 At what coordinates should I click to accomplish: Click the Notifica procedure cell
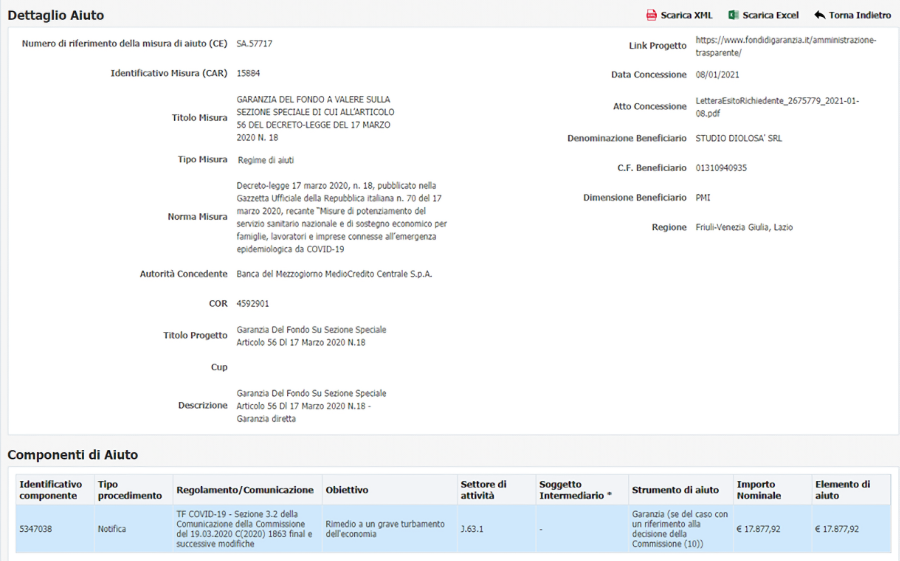point(133,529)
